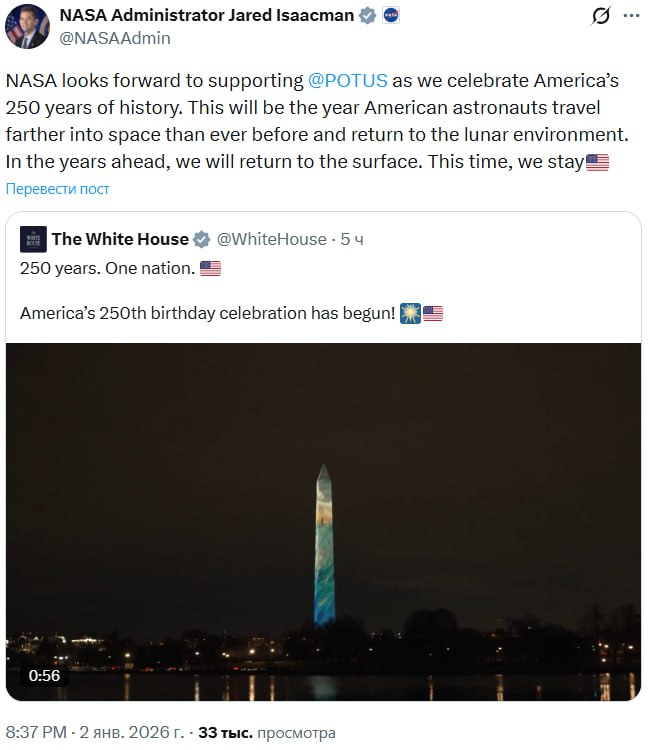The width and height of the screenshot is (648, 750).
Task: Translate post via "Перевести пост"
Action: tap(58, 189)
